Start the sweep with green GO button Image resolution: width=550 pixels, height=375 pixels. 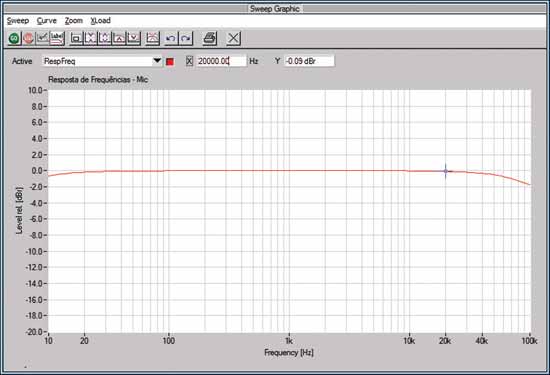click(x=14, y=38)
